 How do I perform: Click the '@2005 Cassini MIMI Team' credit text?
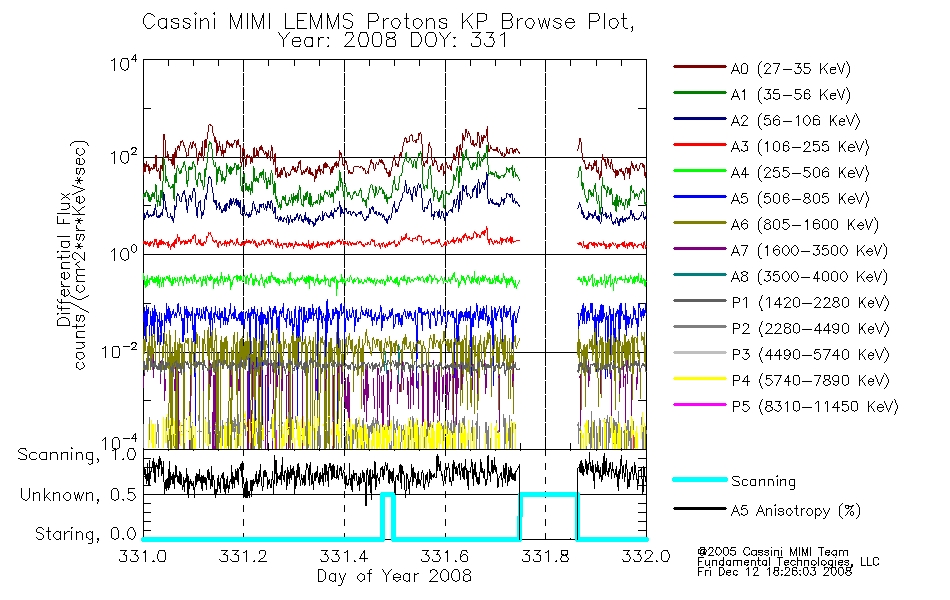[x=772, y=552]
